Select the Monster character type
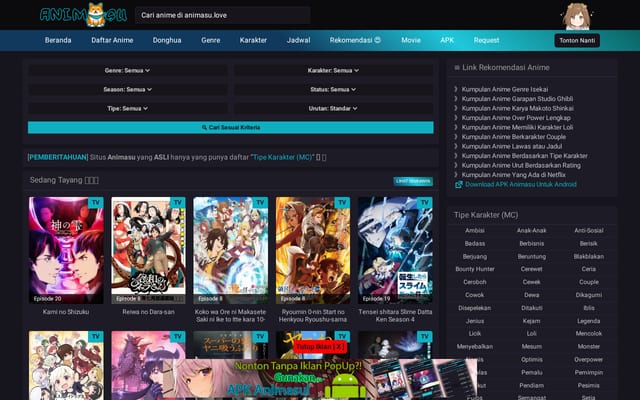This screenshot has height=400, width=640. (x=589, y=347)
